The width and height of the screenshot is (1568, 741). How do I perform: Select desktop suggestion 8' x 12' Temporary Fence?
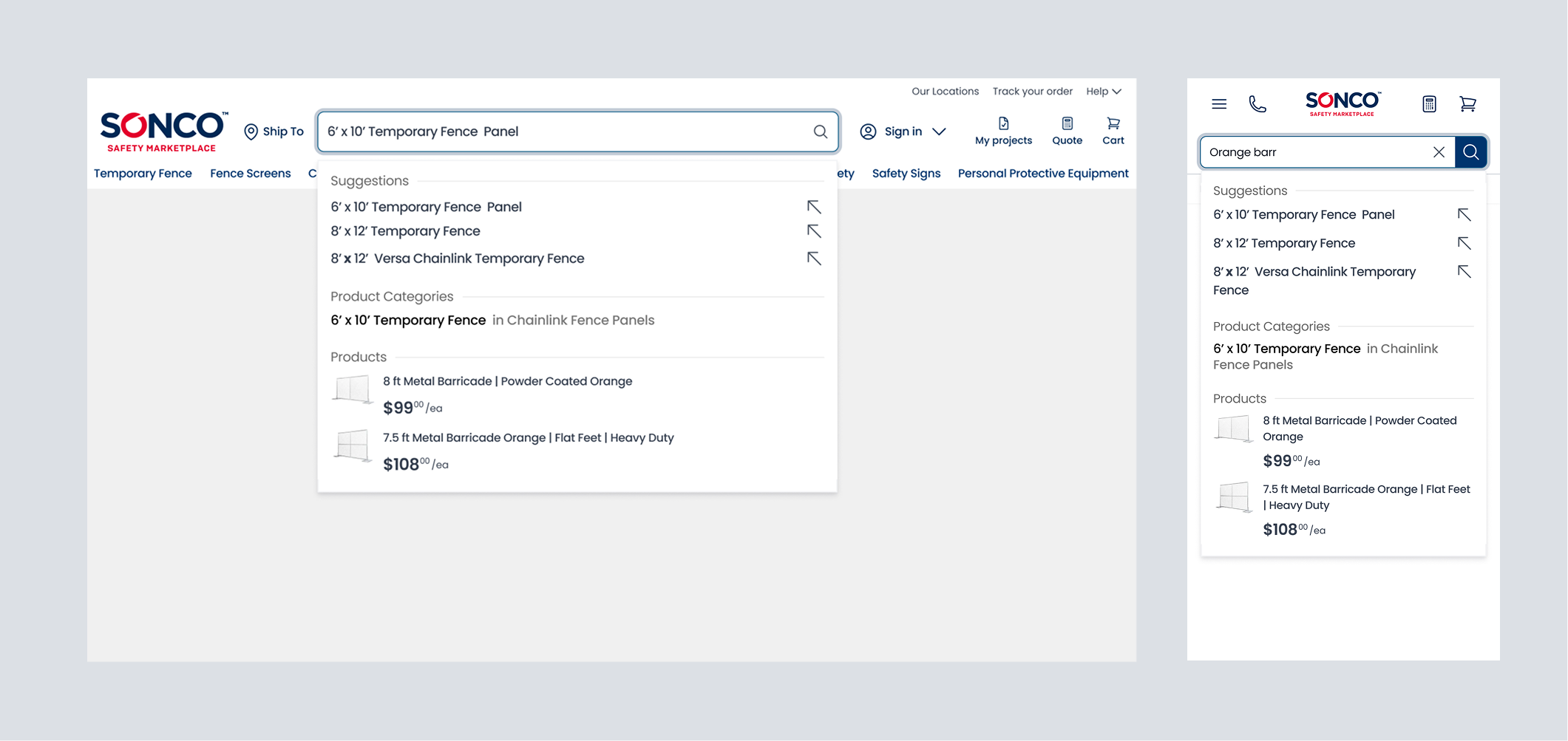[x=405, y=231]
